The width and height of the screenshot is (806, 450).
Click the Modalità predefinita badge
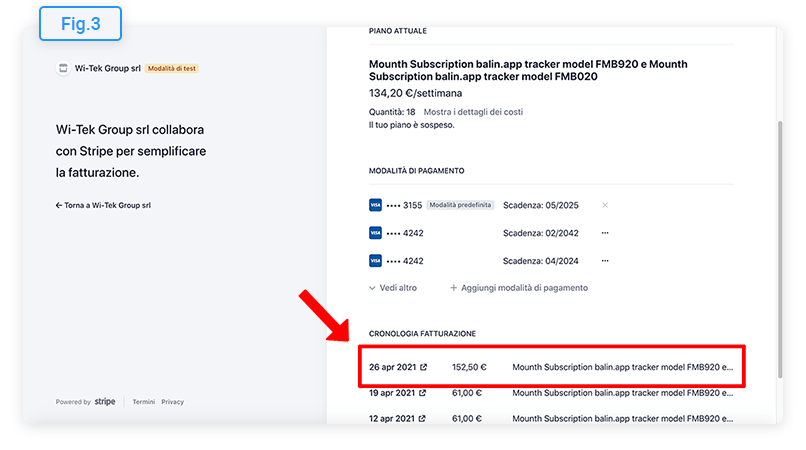pos(460,205)
